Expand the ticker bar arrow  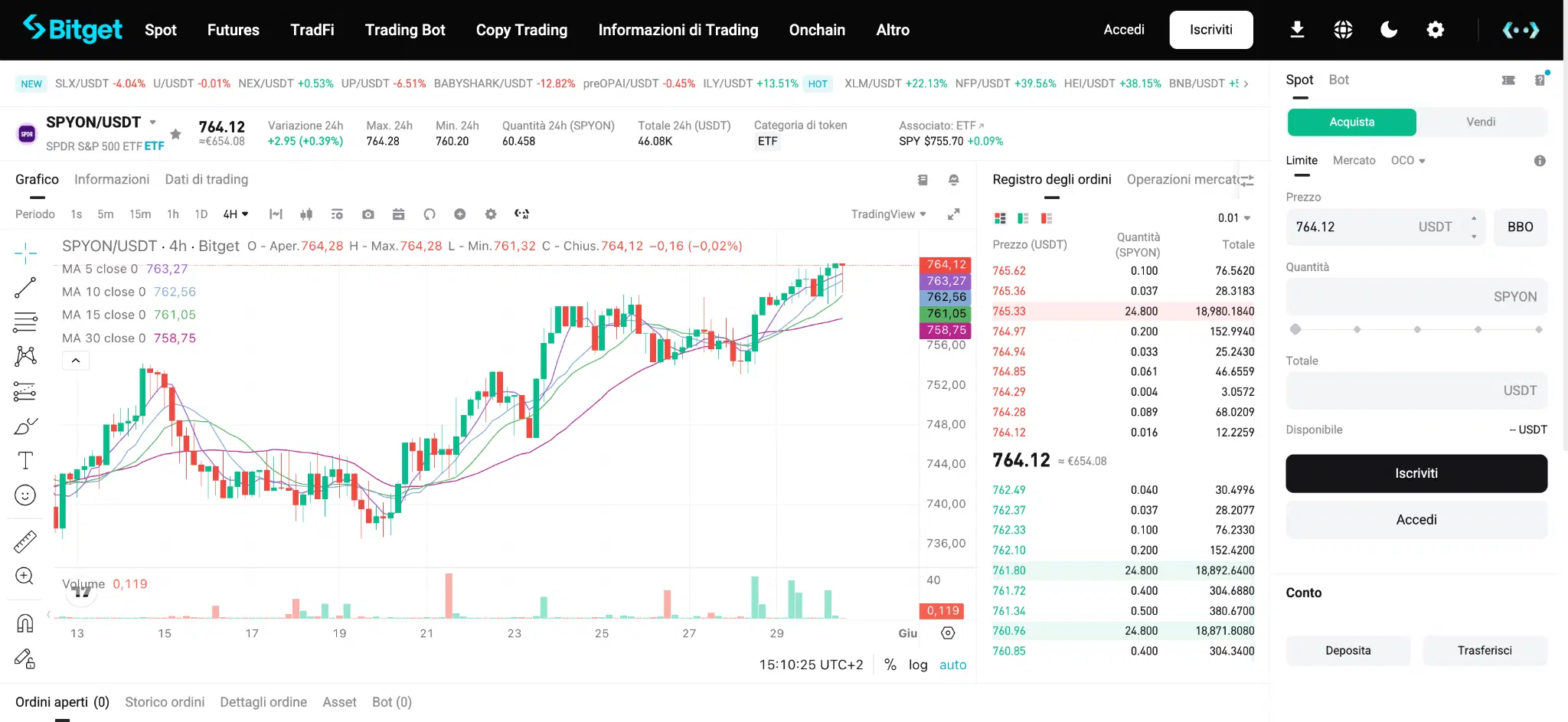(1246, 84)
